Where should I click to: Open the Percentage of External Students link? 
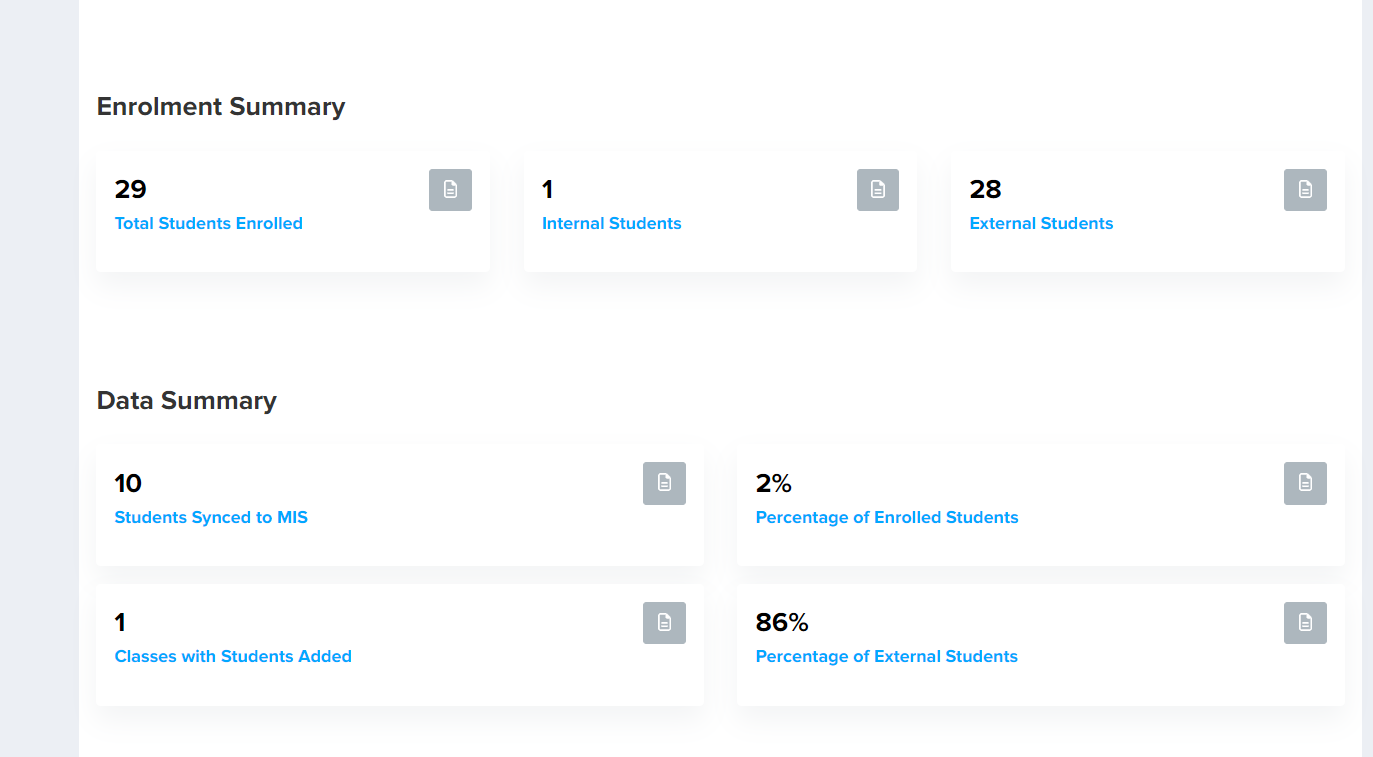point(887,657)
